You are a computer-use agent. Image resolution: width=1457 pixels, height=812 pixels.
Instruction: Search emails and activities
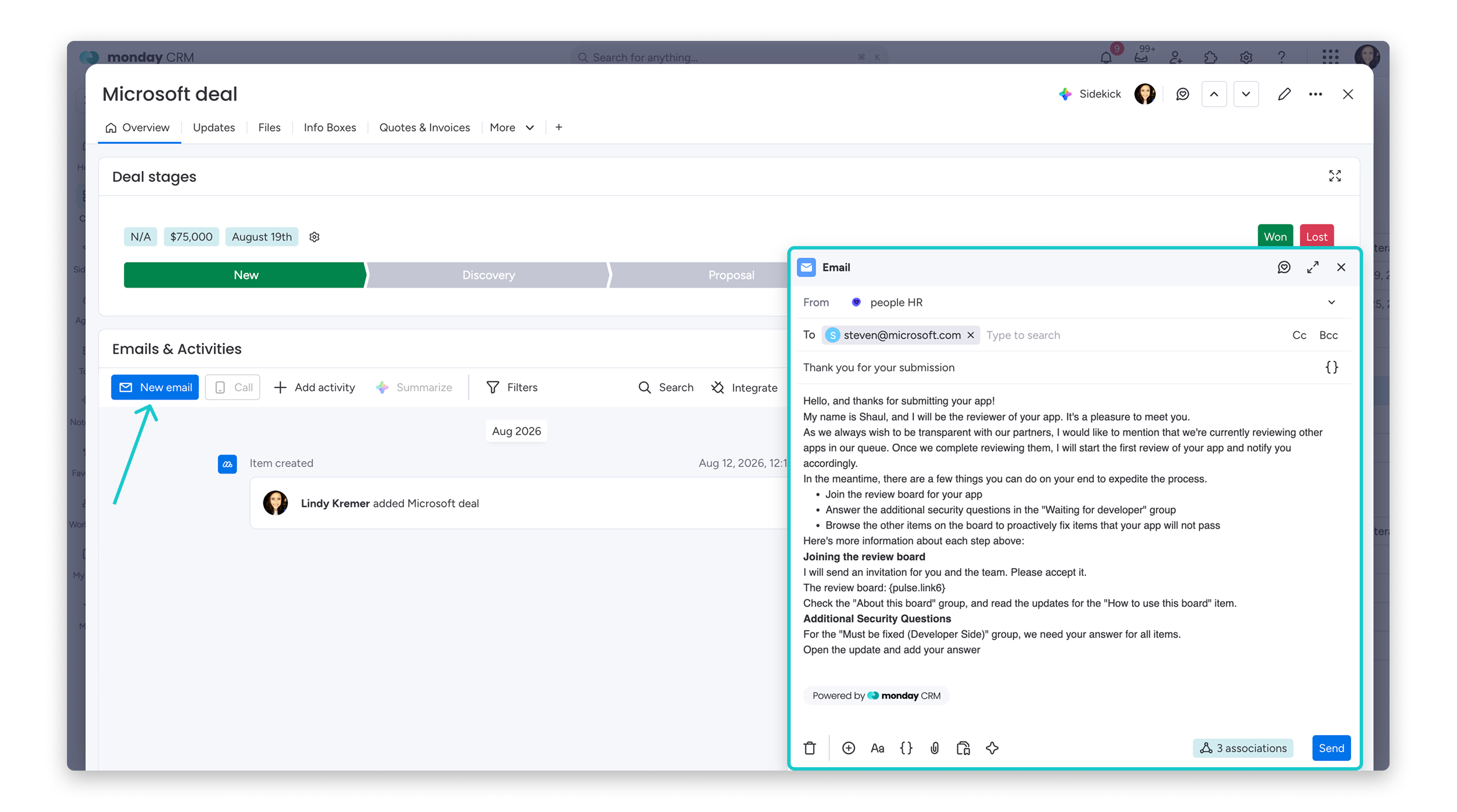(x=666, y=387)
